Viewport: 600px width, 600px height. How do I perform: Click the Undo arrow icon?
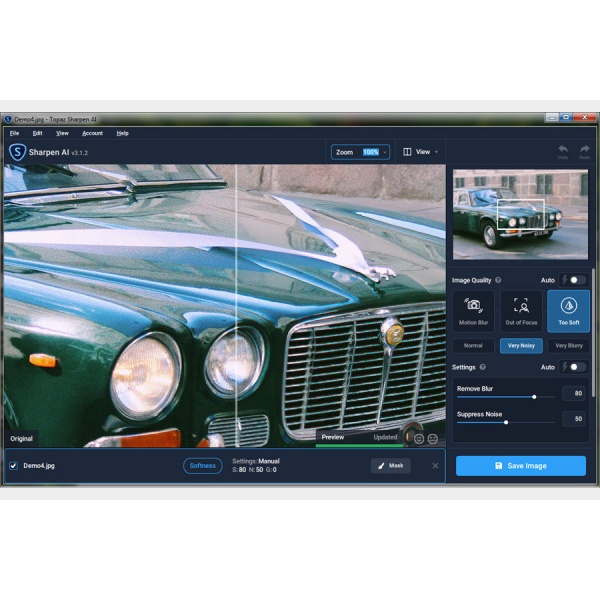(562, 150)
